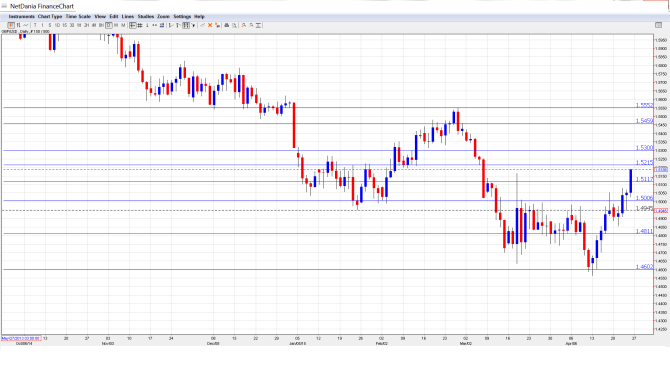The image size is (670, 377).
Task: Click the stacked-bars toolbar icon
Action: 162,26
